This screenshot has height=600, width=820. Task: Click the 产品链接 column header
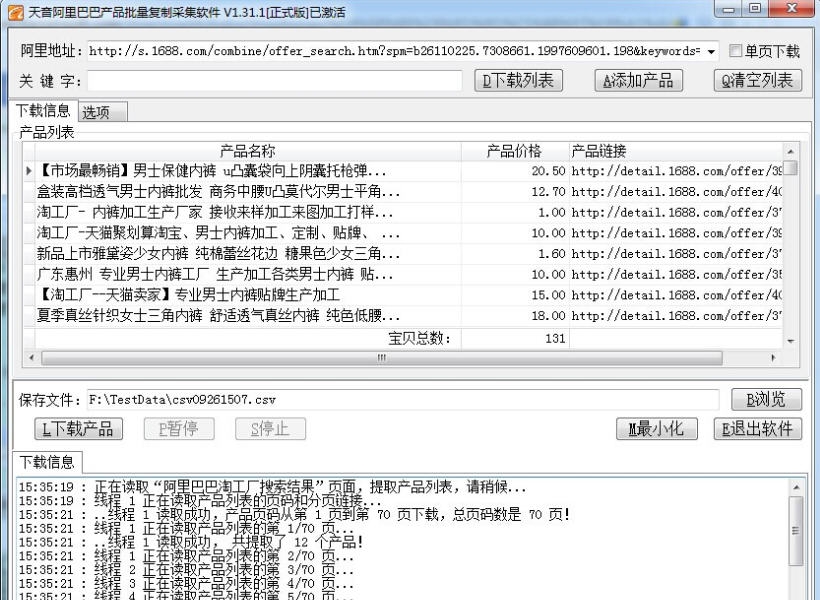pos(675,151)
